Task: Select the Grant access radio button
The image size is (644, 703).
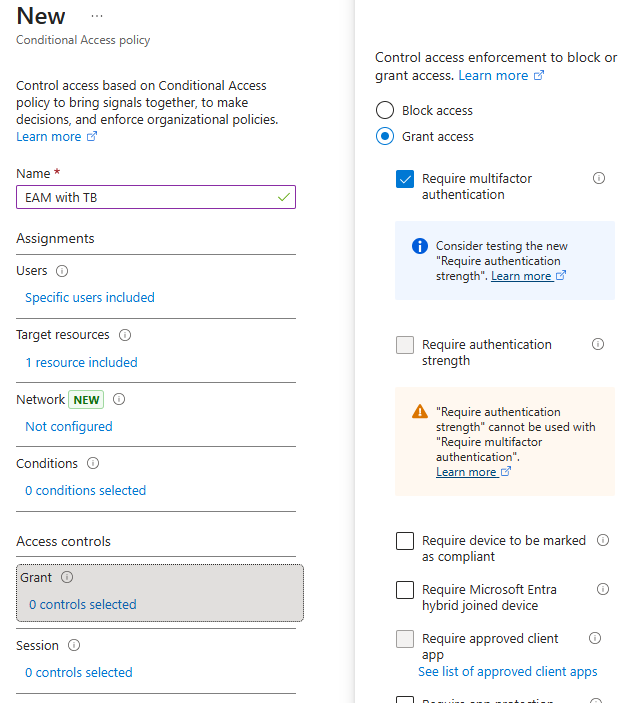Action: click(385, 137)
